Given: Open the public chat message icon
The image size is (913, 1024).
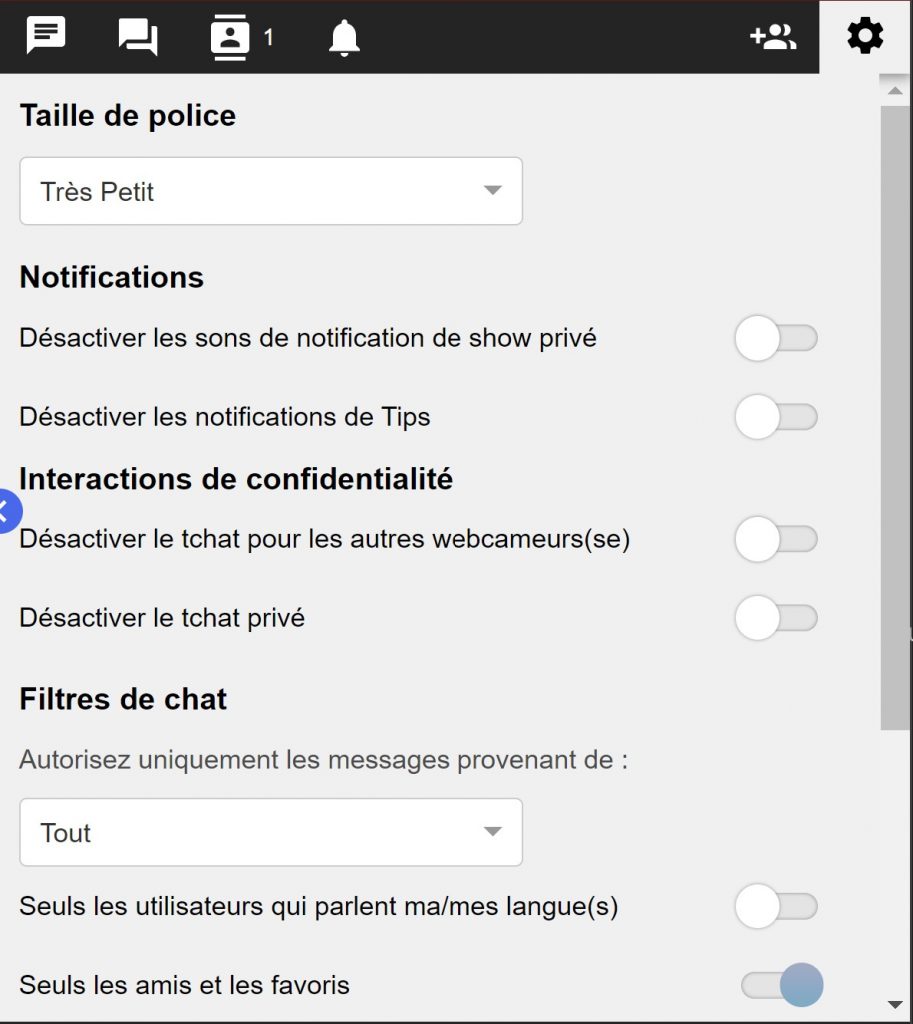Looking at the screenshot, I should 46,36.
